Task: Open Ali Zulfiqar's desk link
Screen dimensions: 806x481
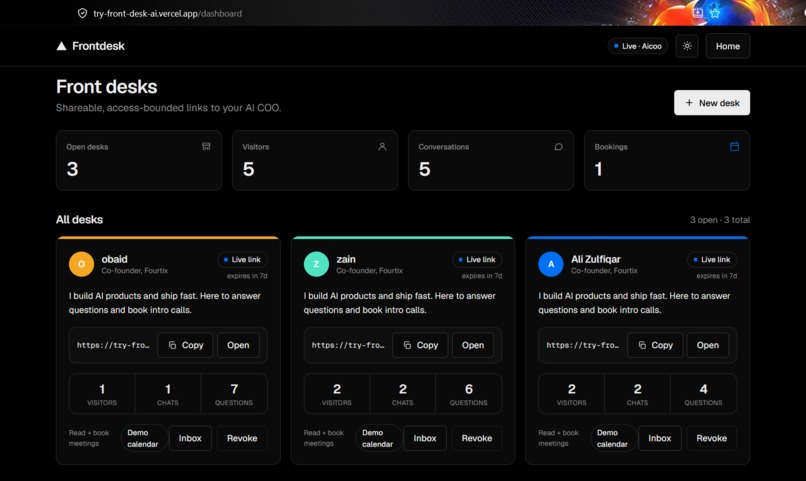Action: [708, 345]
